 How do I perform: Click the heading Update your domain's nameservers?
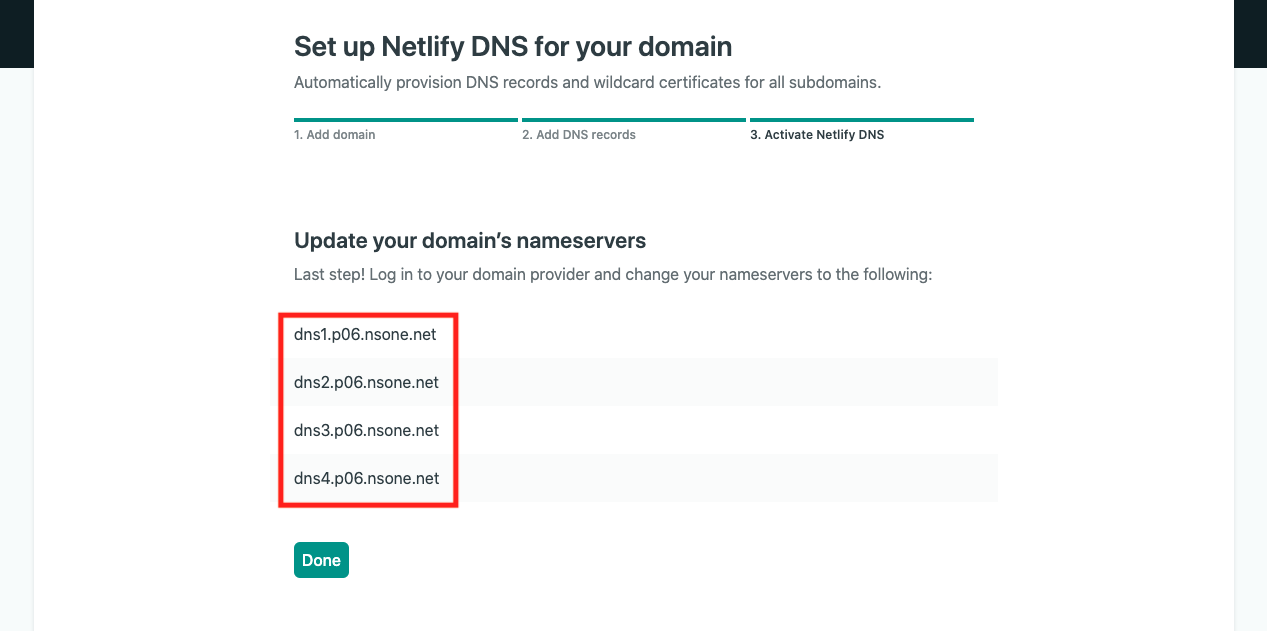point(470,240)
